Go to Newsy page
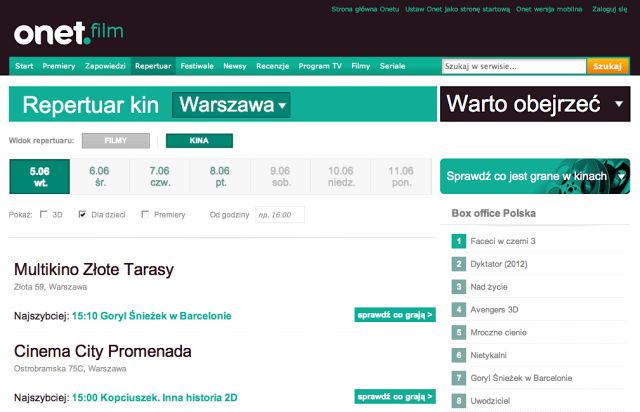 pos(235,66)
